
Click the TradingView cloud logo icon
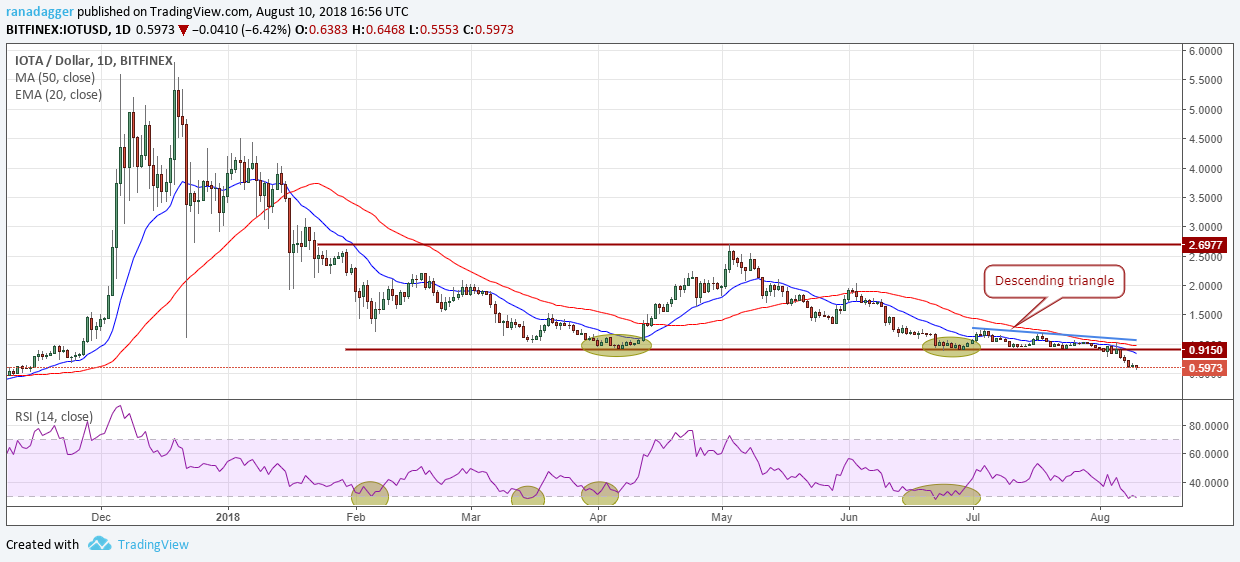pos(98,544)
